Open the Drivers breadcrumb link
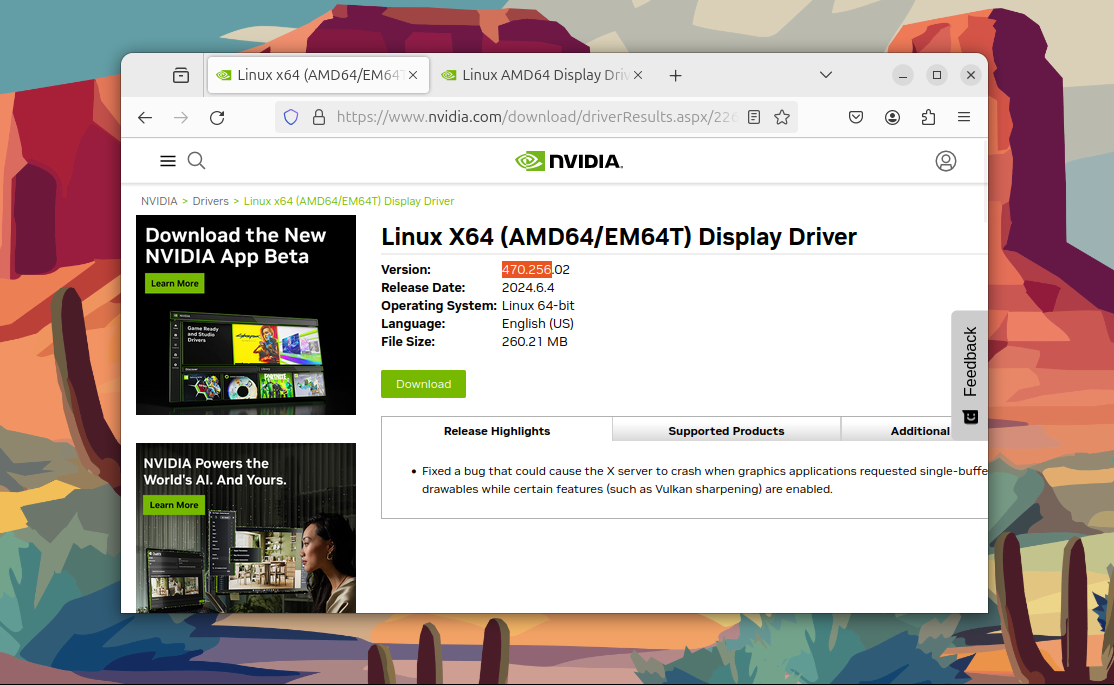Image resolution: width=1114 pixels, height=685 pixels. (x=210, y=201)
